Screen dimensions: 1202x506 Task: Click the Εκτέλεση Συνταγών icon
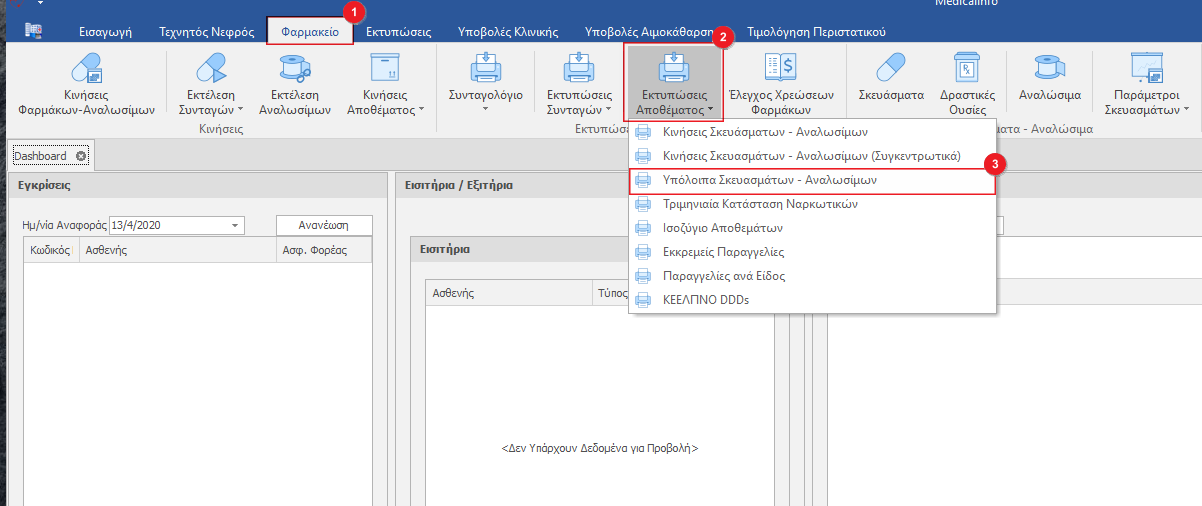pyautogui.click(x=211, y=70)
